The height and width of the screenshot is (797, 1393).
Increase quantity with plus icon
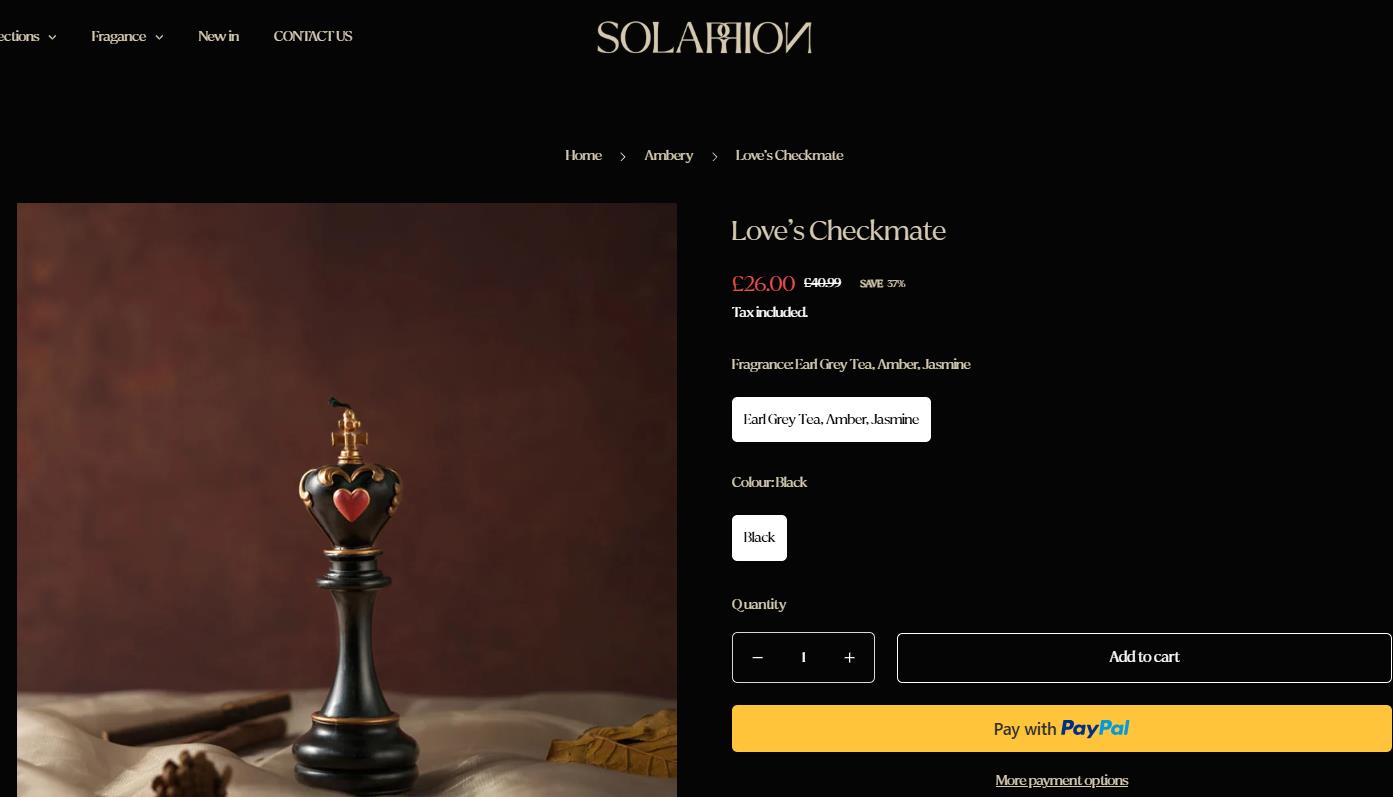pyautogui.click(x=849, y=658)
